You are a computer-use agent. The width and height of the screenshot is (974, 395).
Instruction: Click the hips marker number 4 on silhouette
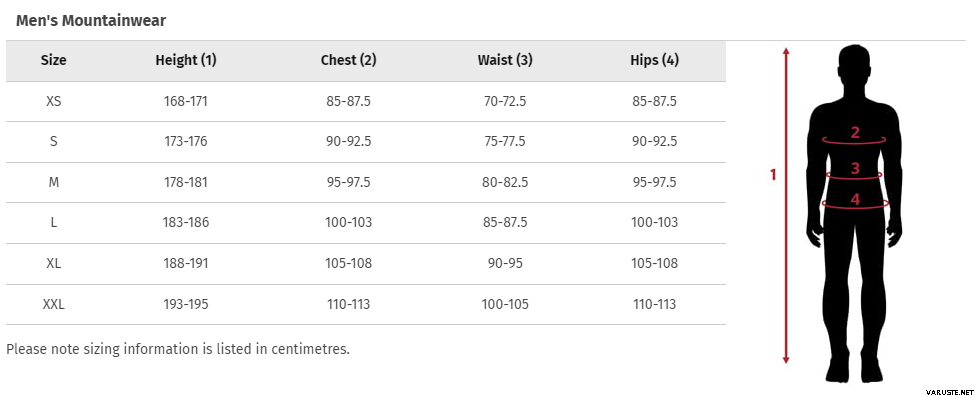855,199
